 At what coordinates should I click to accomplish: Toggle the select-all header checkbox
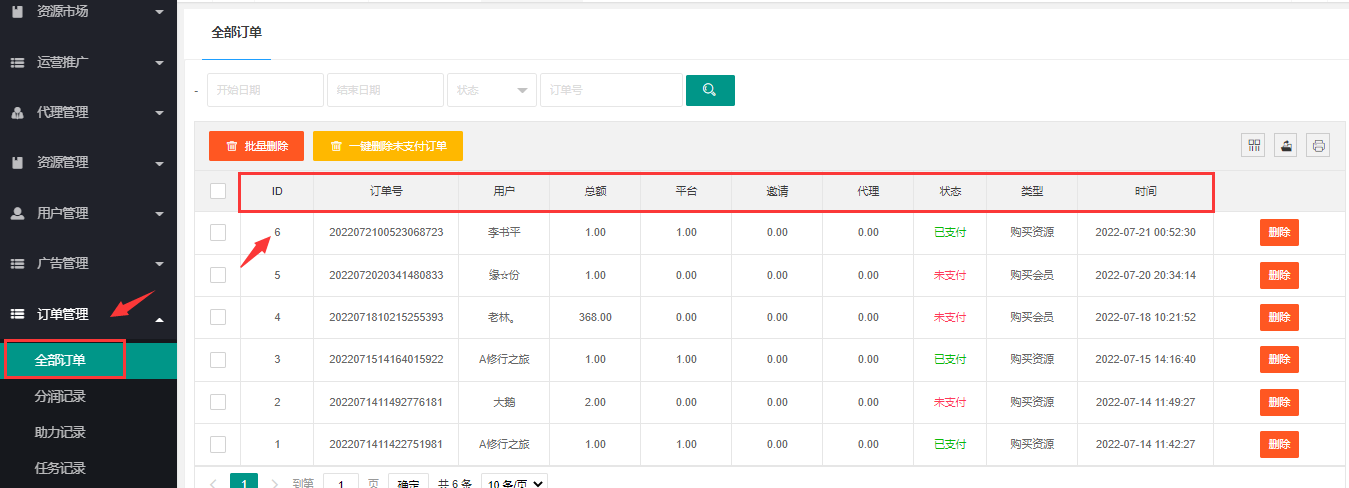[218, 191]
